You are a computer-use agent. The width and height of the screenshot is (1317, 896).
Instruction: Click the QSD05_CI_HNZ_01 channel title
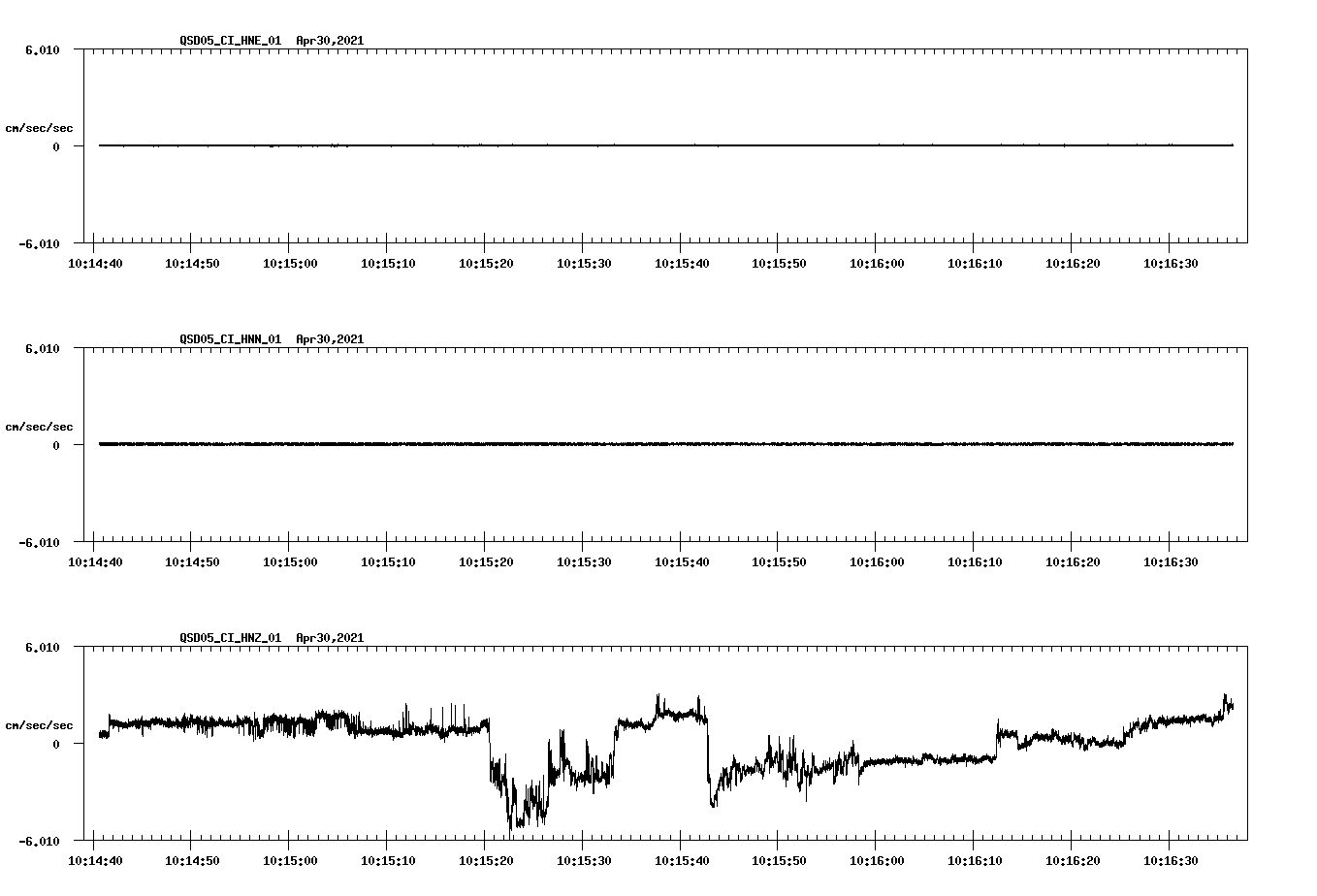tap(228, 638)
